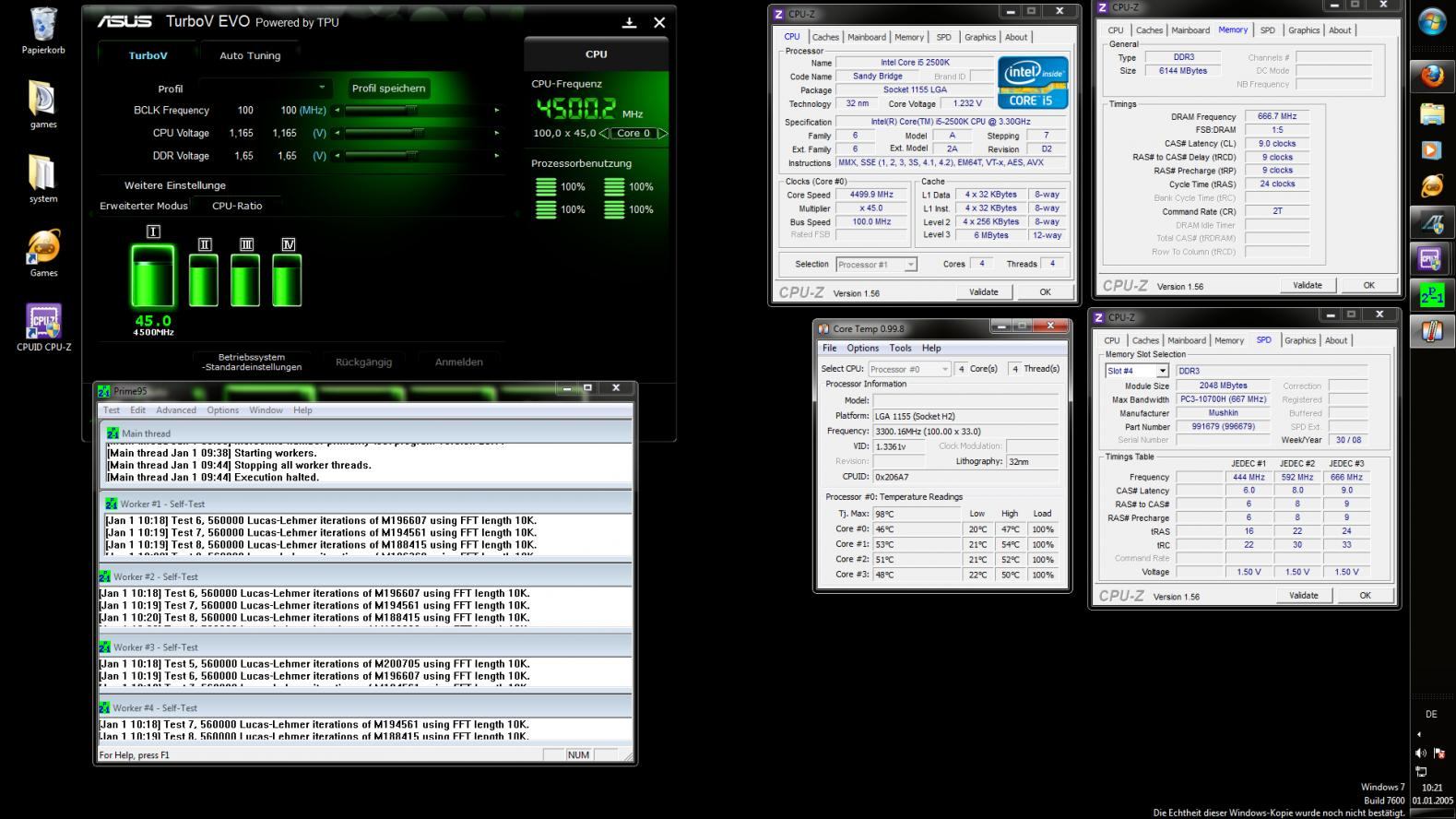Click the Action Center flag tray icon
Screen dimensions: 1456x819
[x=1439, y=754]
